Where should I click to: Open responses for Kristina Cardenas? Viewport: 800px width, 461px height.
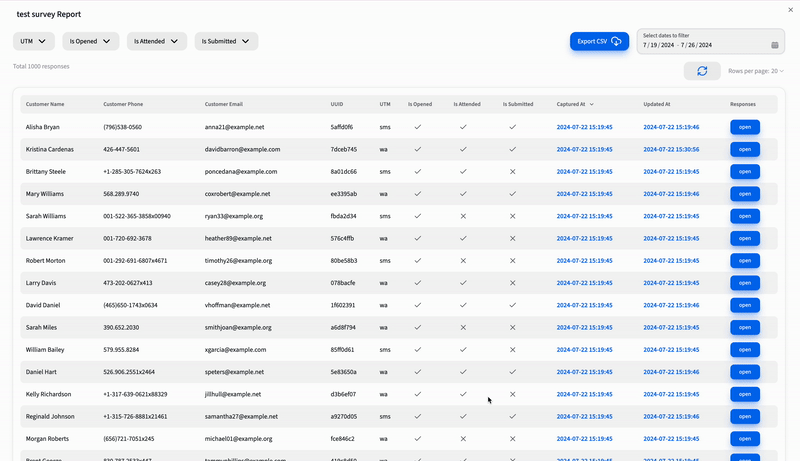coord(745,149)
